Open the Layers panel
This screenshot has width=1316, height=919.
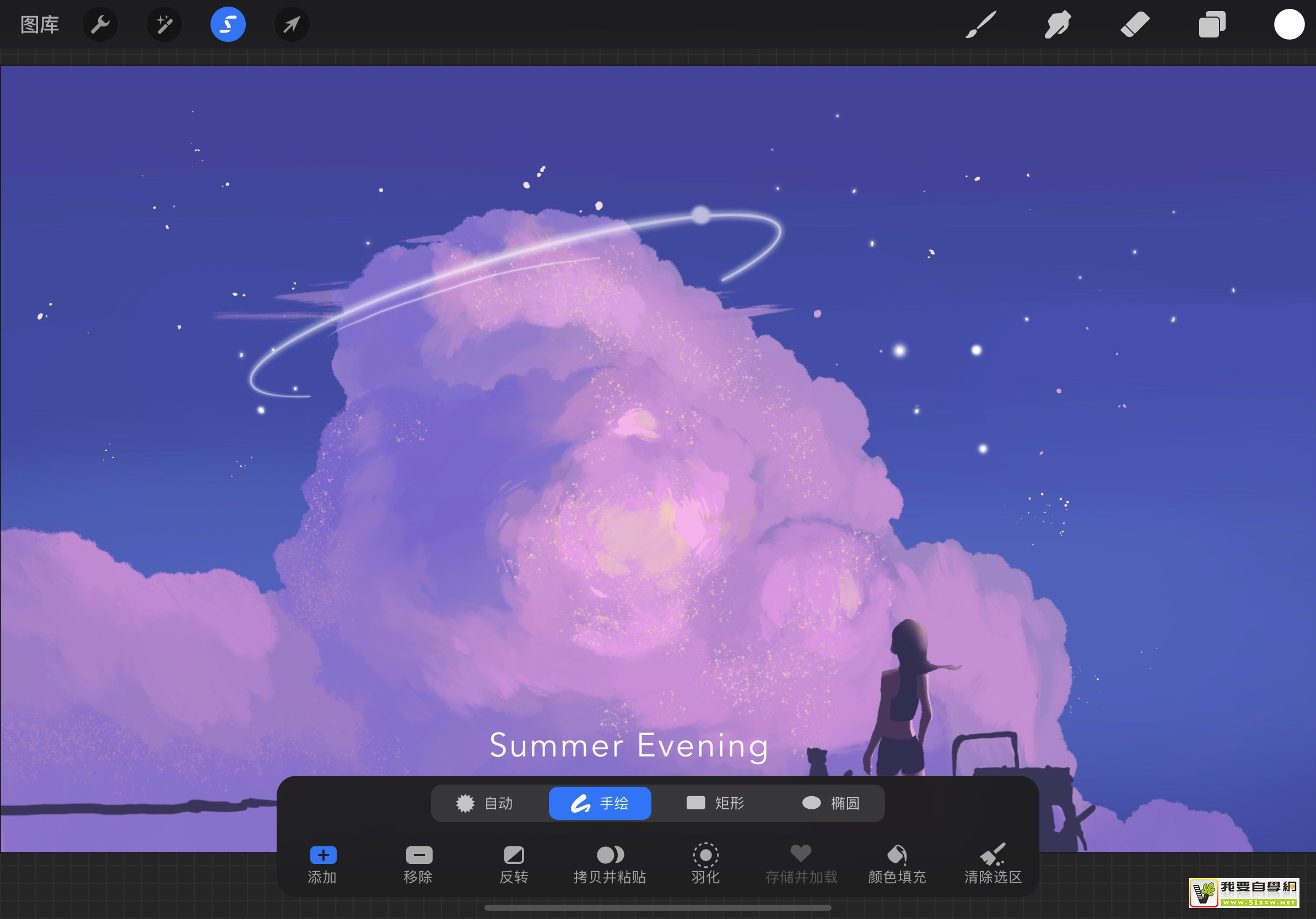[1212, 25]
